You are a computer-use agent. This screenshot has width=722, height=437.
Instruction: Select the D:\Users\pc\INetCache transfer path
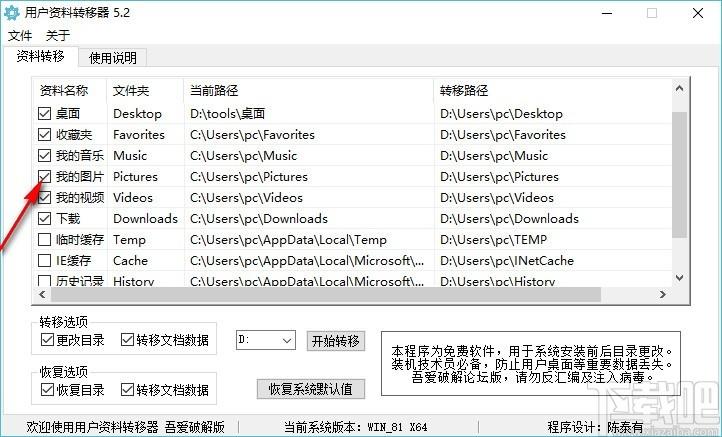(x=507, y=261)
